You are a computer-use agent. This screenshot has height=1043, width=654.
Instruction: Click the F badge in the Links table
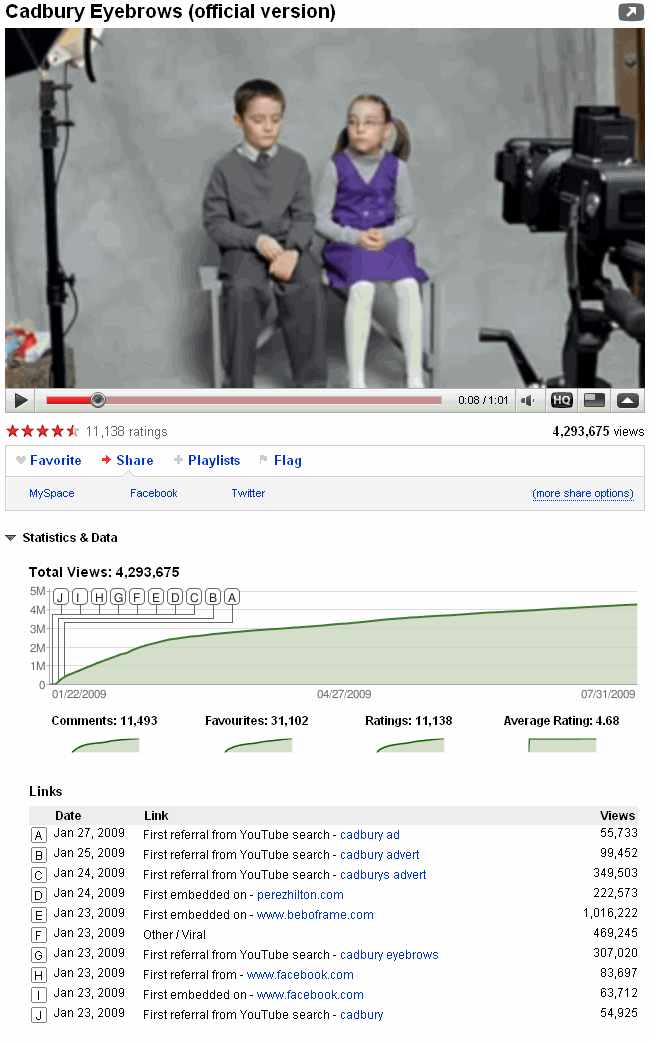pyautogui.click(x=39, y=935)
